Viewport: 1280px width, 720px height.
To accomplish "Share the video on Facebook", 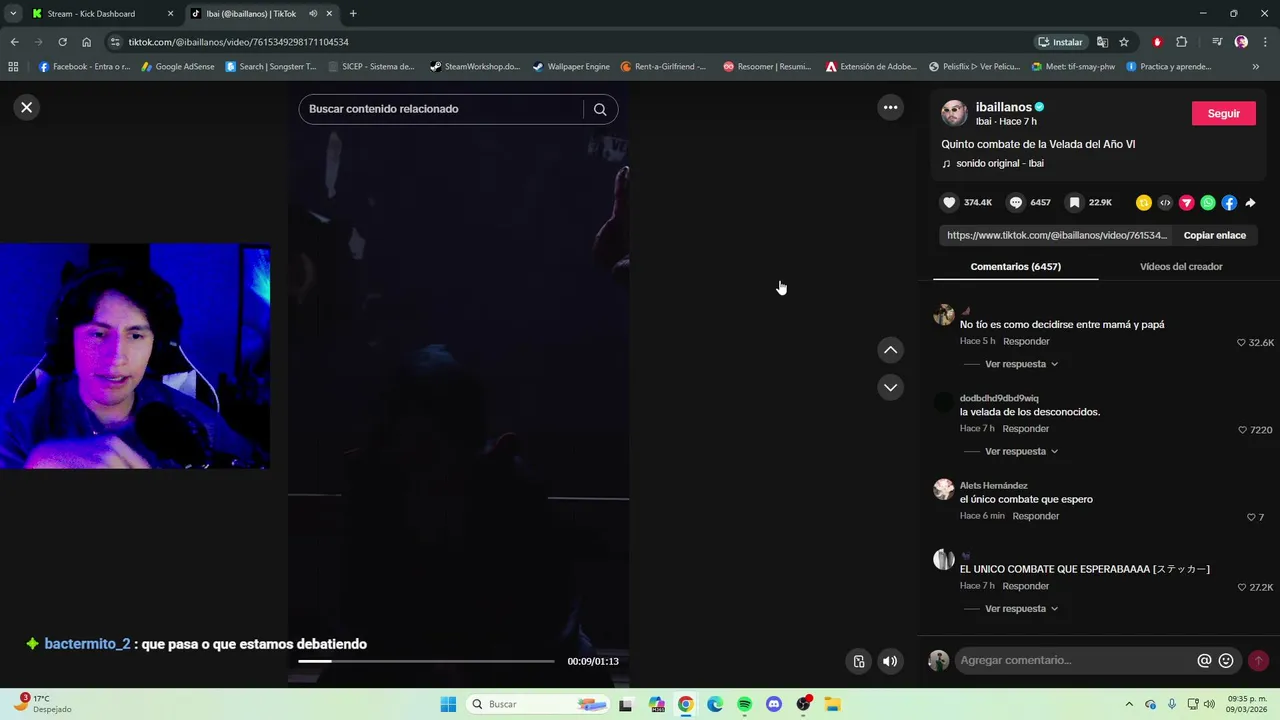I will pos(1229,203).
